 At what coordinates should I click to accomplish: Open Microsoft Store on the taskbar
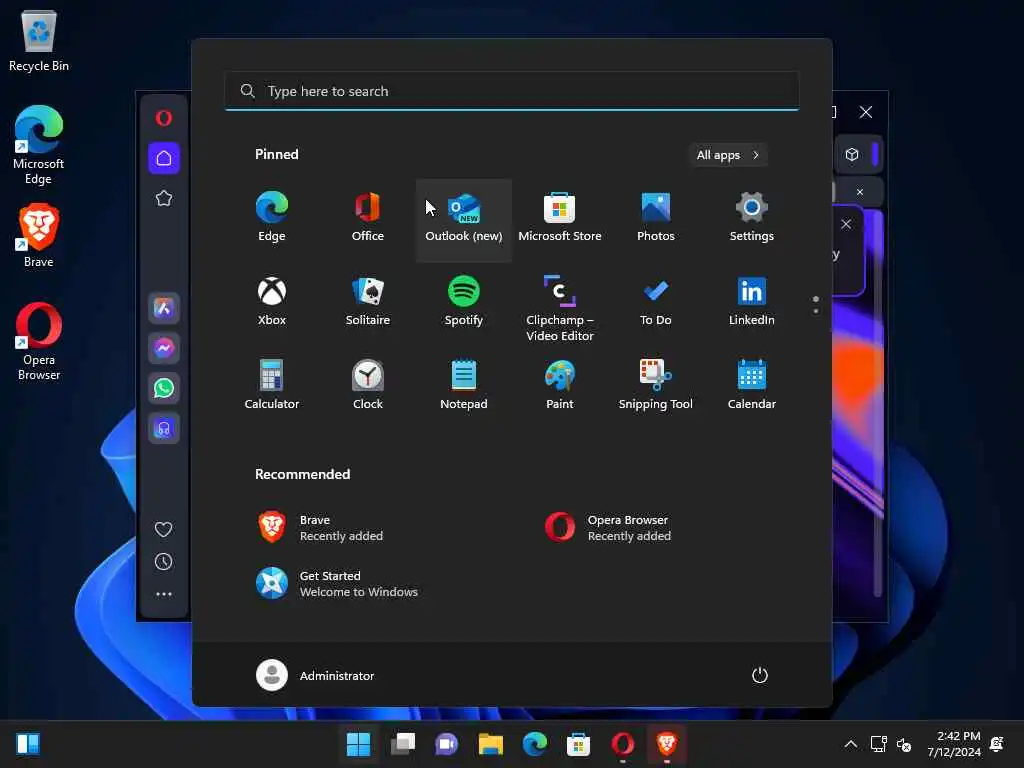579,744
